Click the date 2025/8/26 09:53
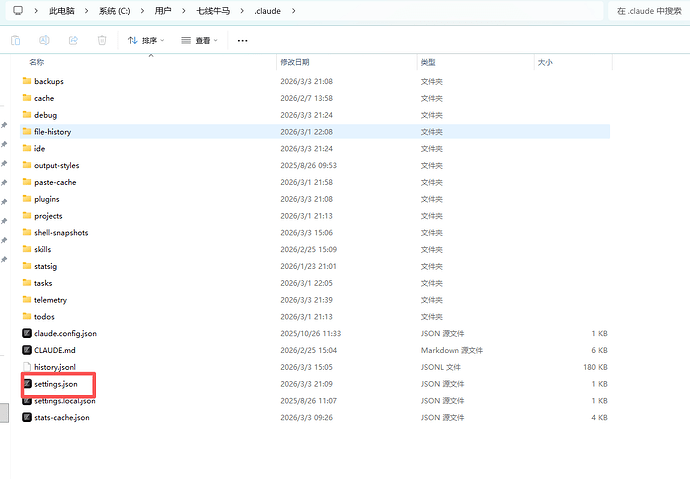690x479 pixels. click(308, 165)
